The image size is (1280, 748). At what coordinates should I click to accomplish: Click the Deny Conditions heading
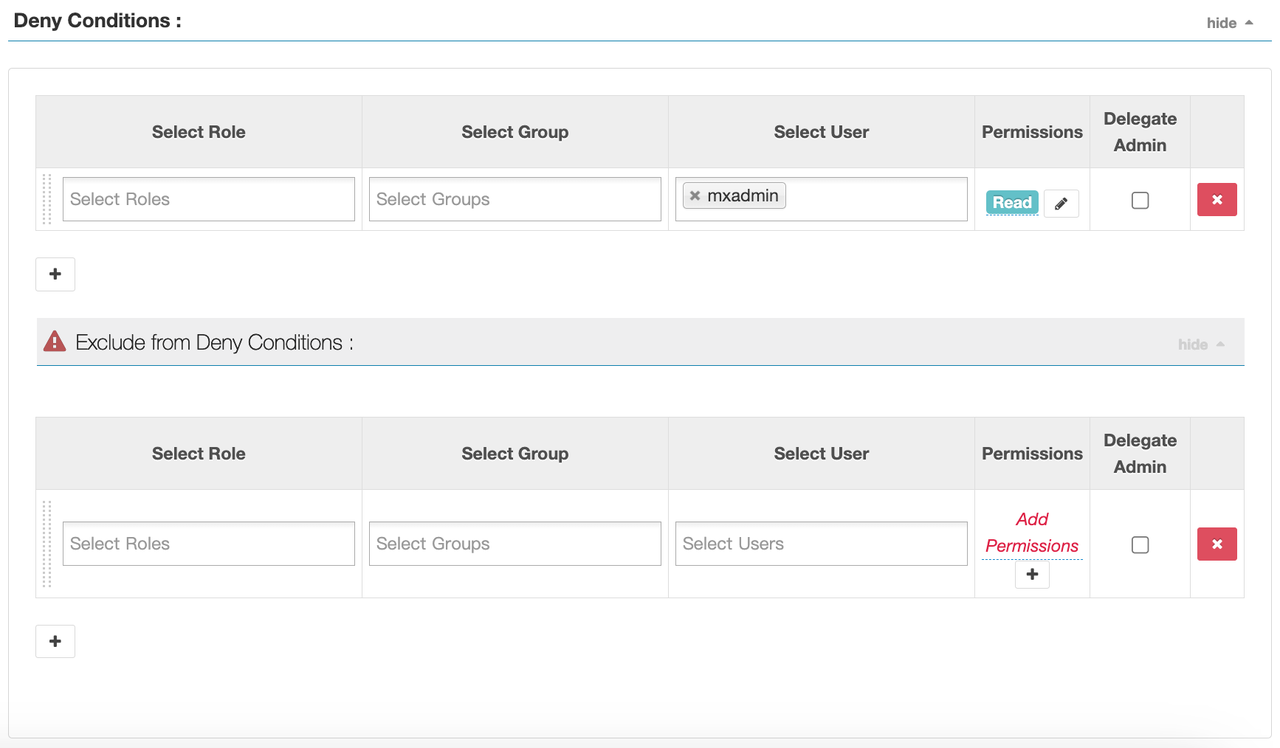[x=97, y=20]
